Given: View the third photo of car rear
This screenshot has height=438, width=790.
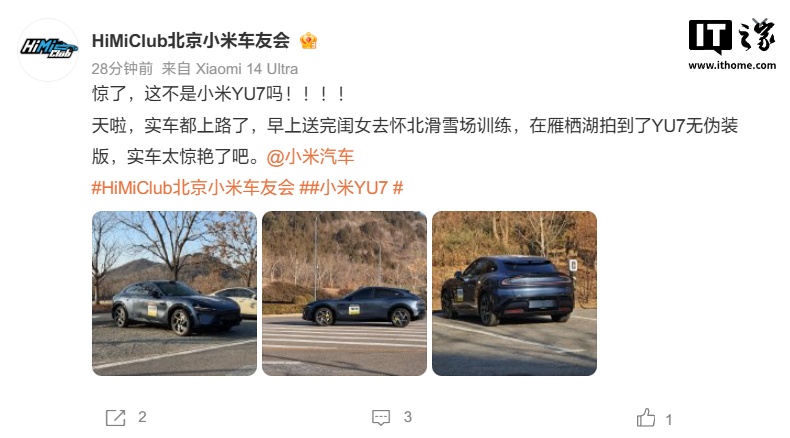Looking at the screenshot, I should 514,293.
